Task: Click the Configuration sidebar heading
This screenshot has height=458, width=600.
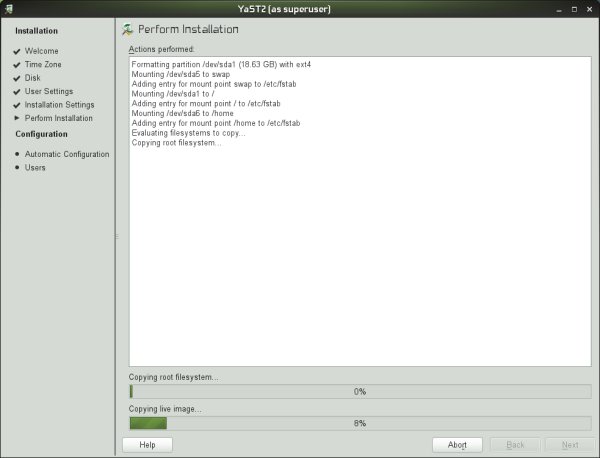Action: click(x=41, y=134)
